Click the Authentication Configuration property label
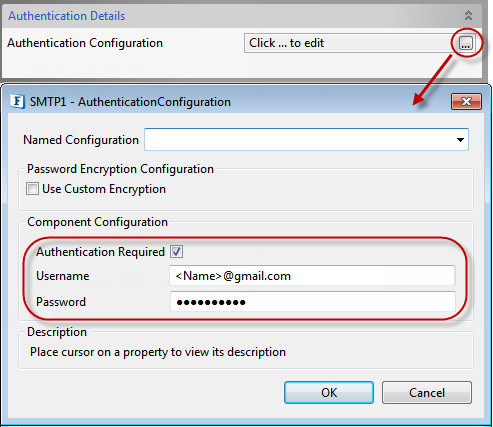The height and width of the screenshot is (427, 493). (85, 43)
